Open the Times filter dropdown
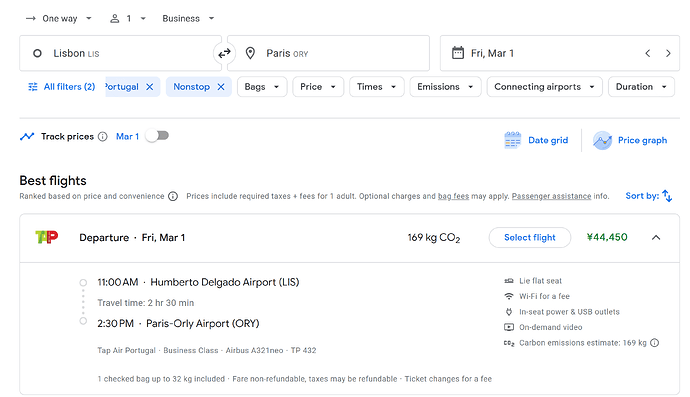Image resolution: width=690 pixels, height=397 pixels. point(377,87)
